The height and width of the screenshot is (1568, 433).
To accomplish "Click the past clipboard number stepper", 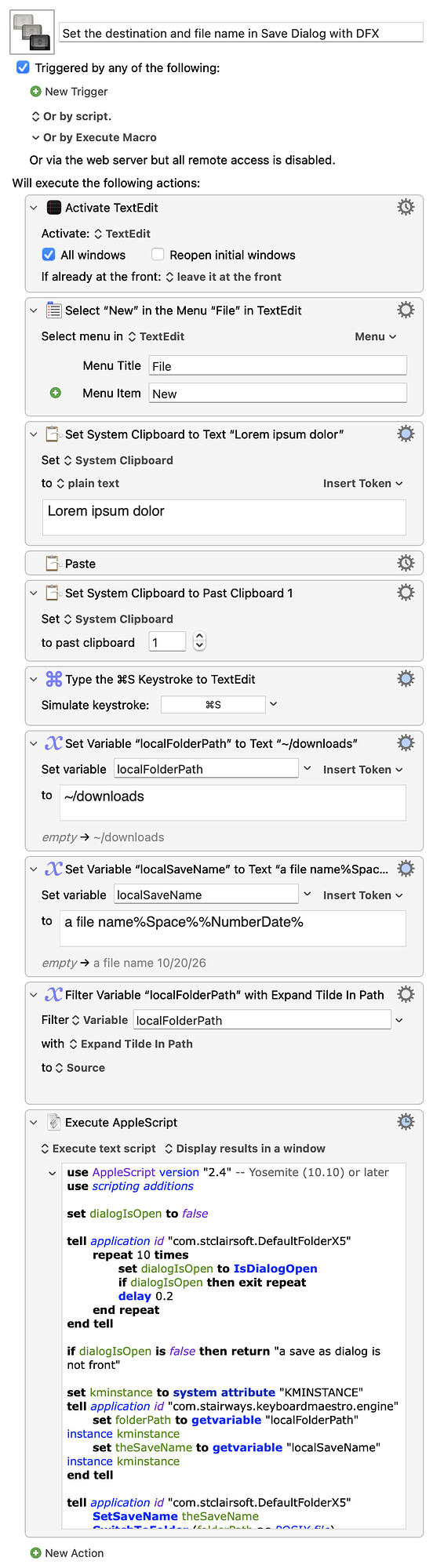I will coord(199,641).
